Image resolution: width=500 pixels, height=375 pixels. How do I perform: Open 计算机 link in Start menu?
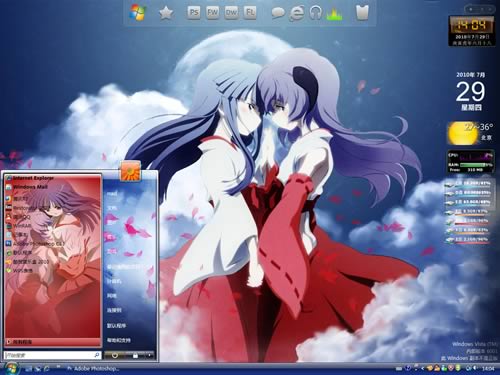coord(114,281)
